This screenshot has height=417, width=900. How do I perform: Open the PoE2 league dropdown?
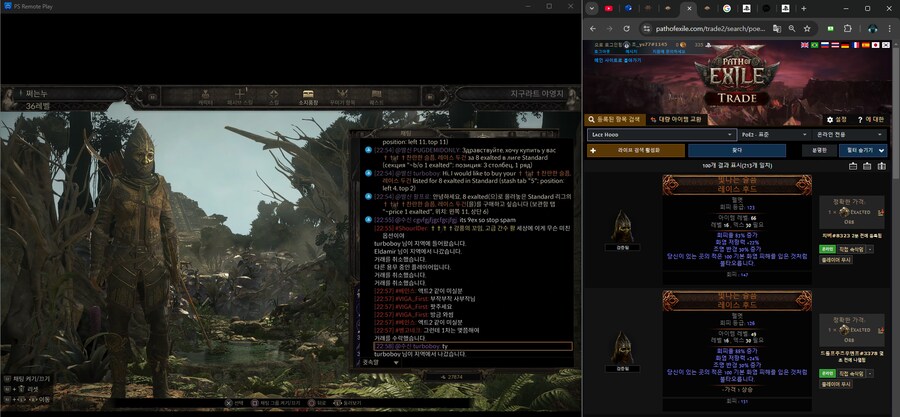pyautogui.click(x=775, y=134)
